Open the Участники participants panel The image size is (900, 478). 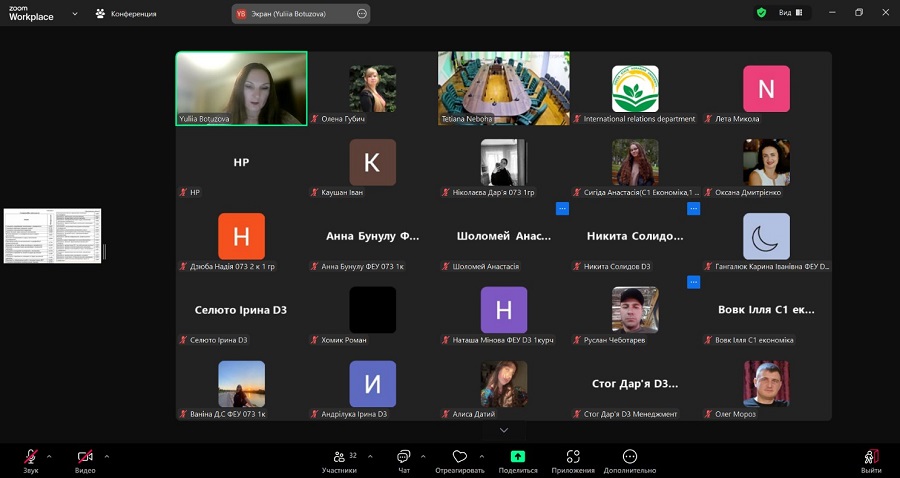tap(339, 458)
